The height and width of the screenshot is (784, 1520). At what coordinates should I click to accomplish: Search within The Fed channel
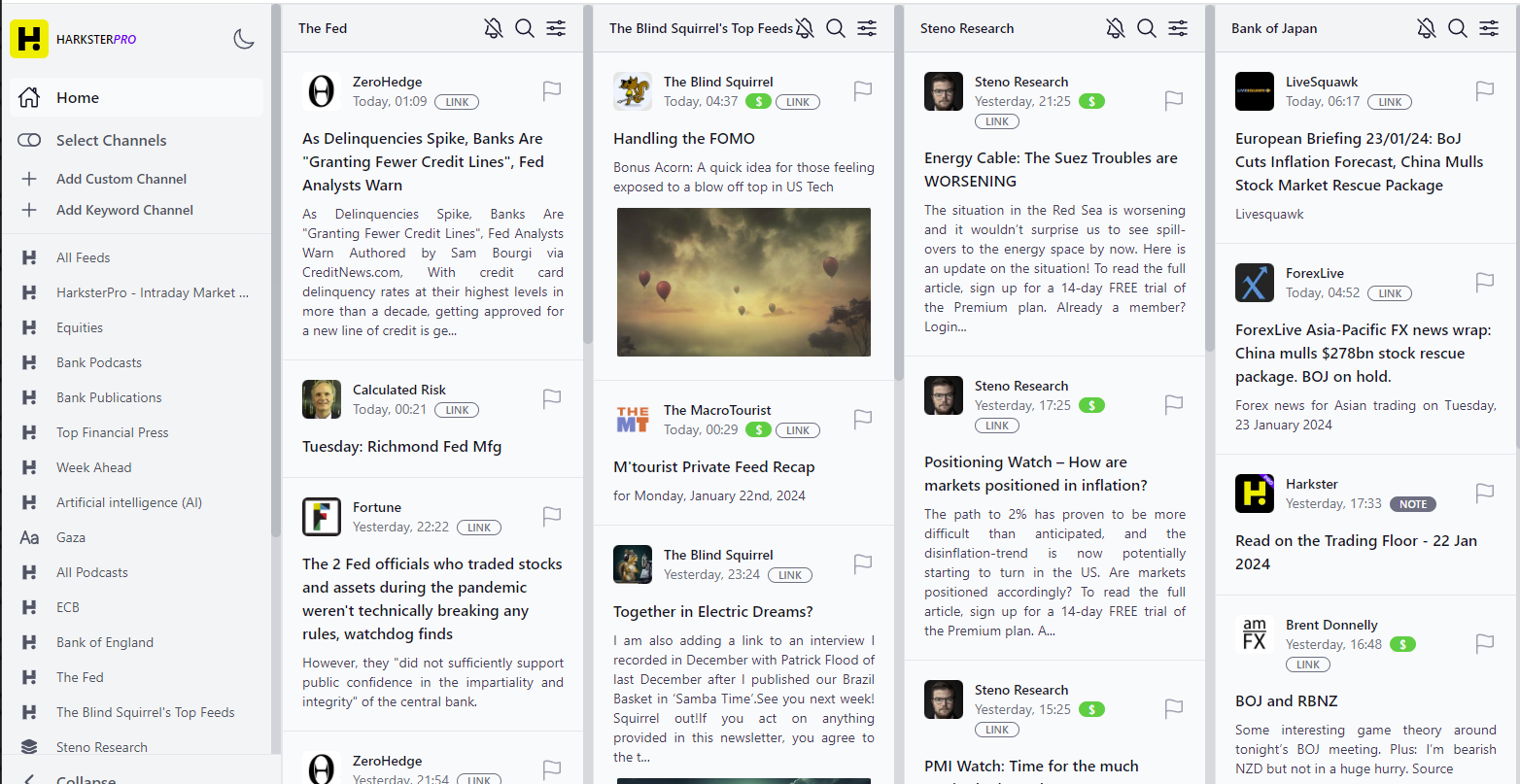pos(525,28)
